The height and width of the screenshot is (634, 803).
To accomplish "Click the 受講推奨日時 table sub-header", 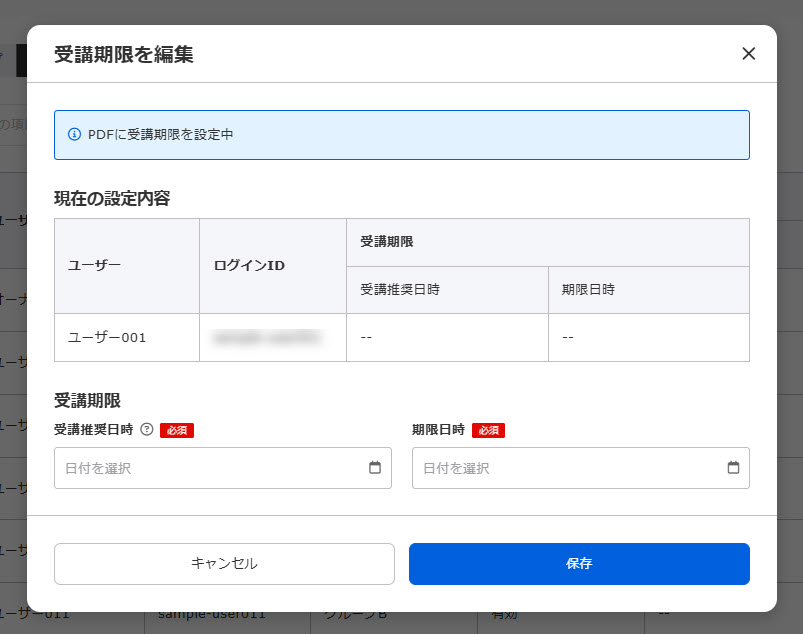I will point(400,290).
